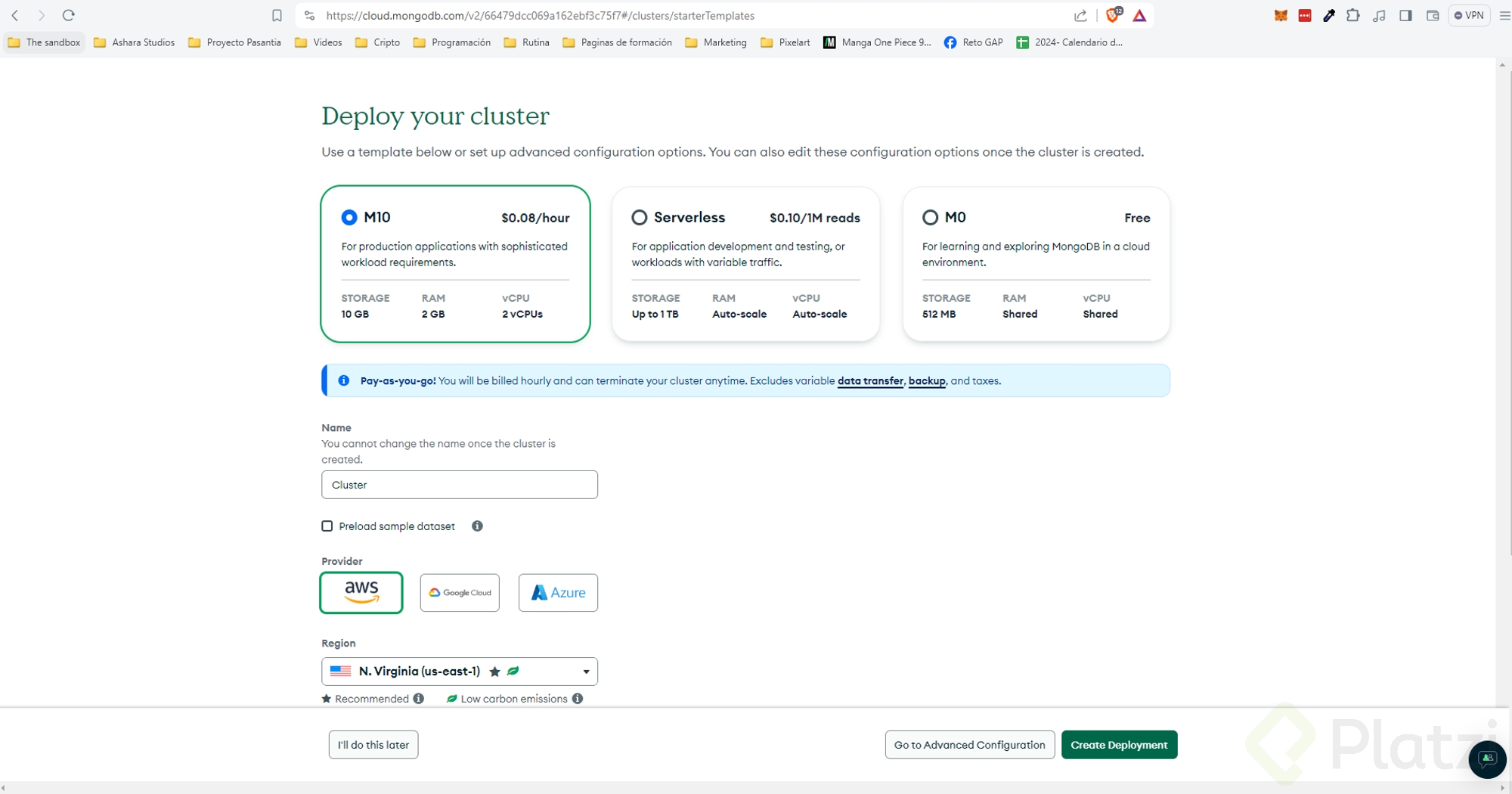Open the Rutina bookmark folder

point(526,42)
